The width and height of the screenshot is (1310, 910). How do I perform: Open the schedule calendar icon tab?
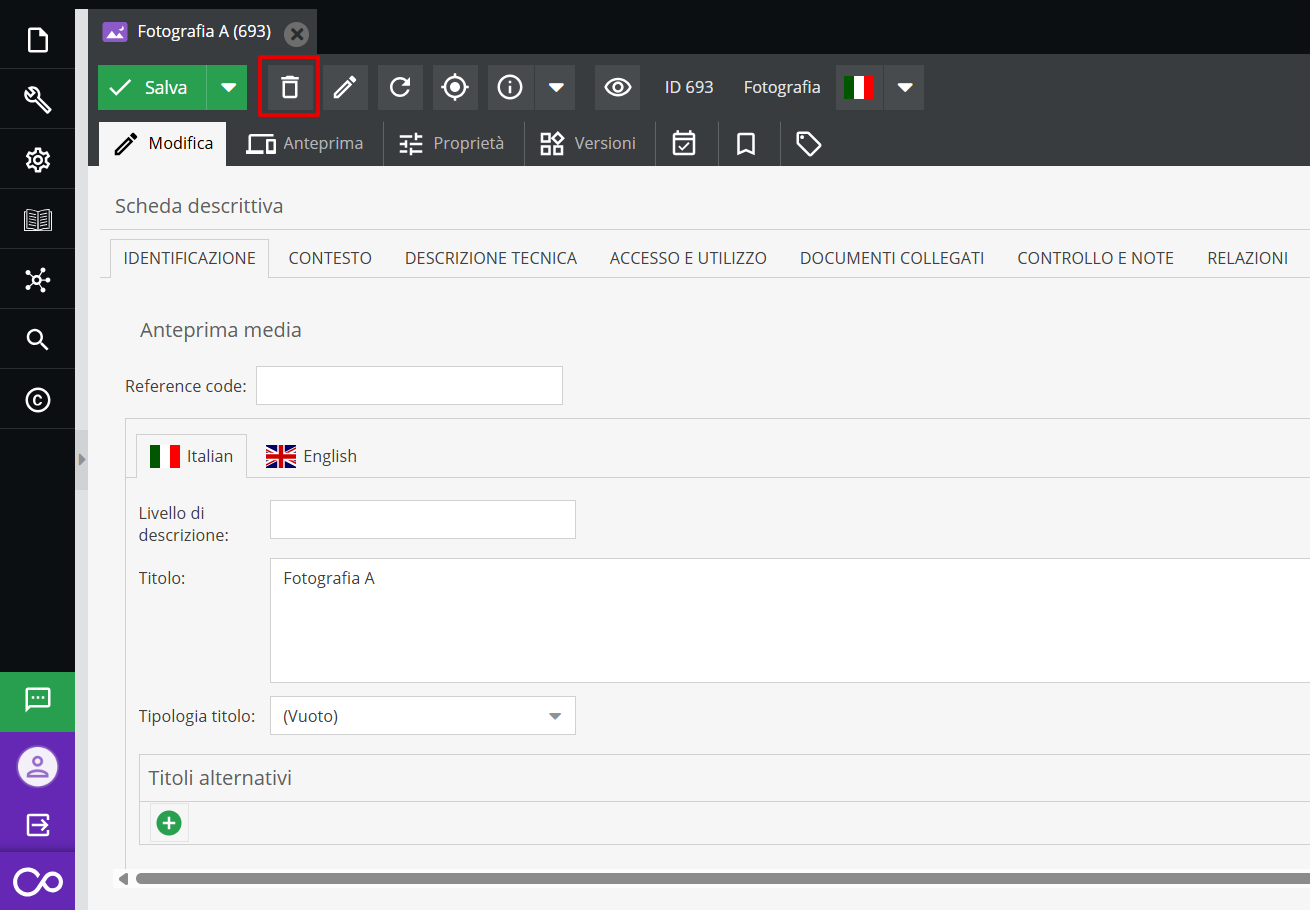pyautogui.click(x=684, y=144)
